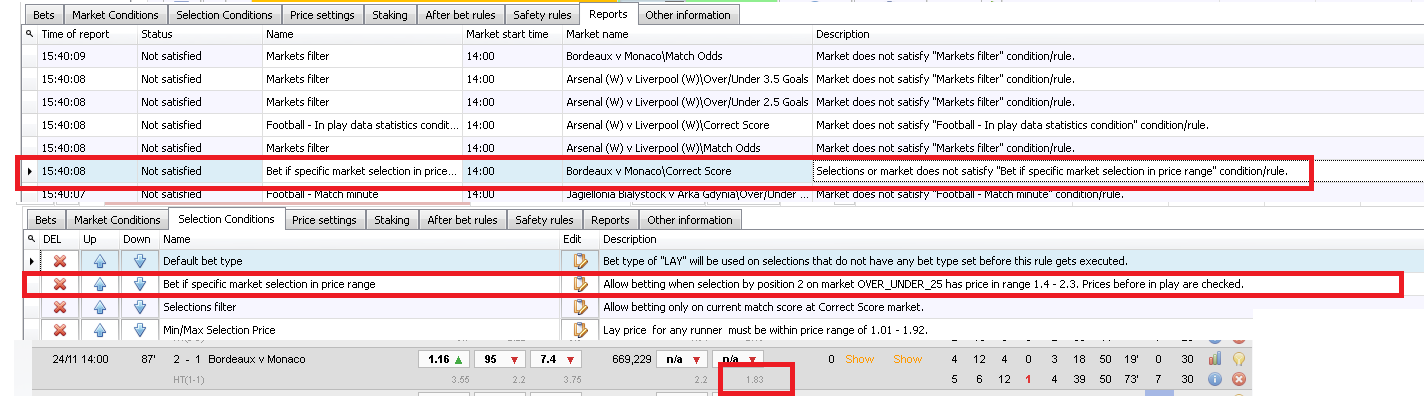
Task: Edit the Default bet type rule
Action: (x=580, y=261)
